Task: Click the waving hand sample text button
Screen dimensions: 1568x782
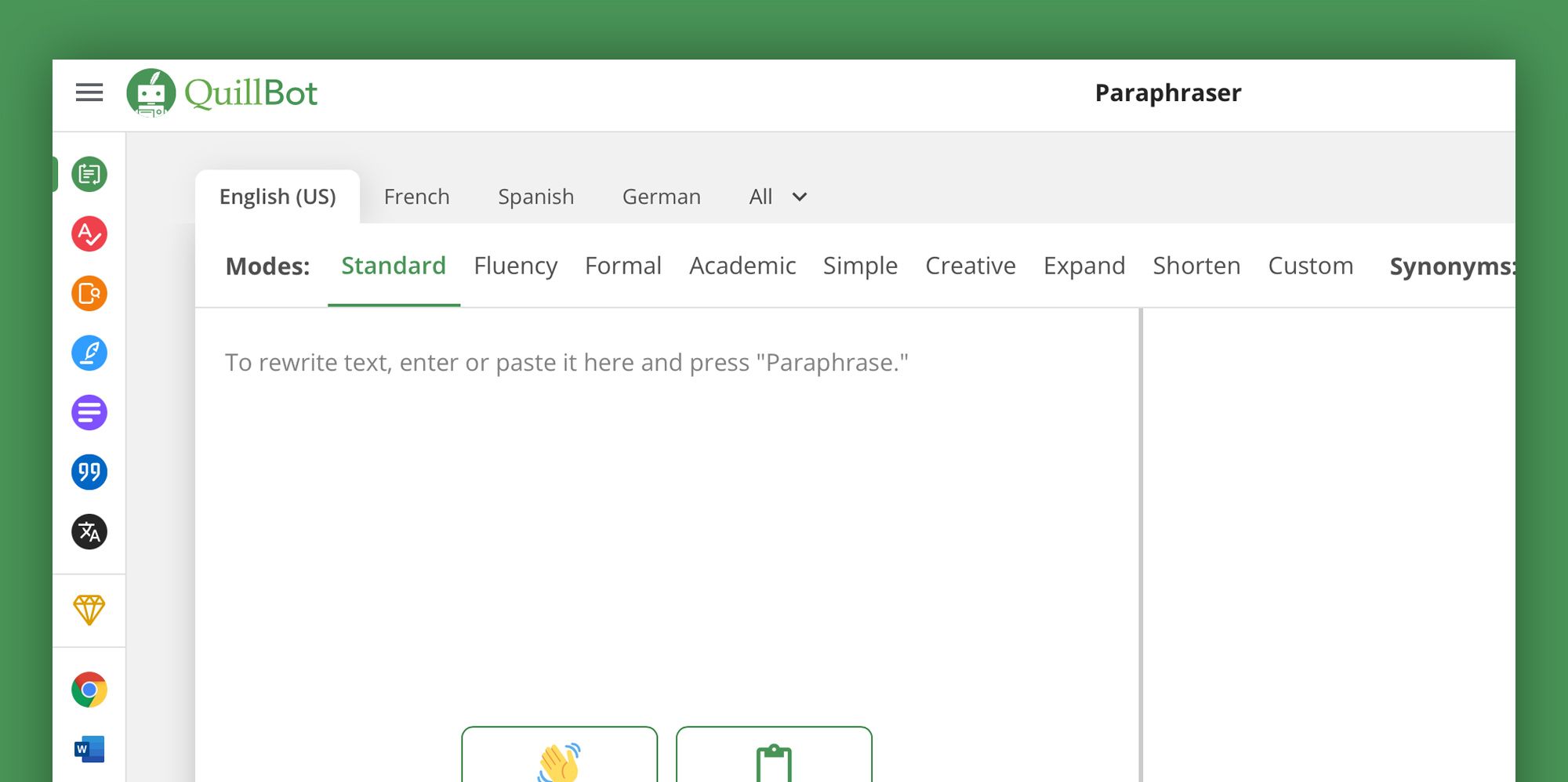Action: click(x=559, y=755)
